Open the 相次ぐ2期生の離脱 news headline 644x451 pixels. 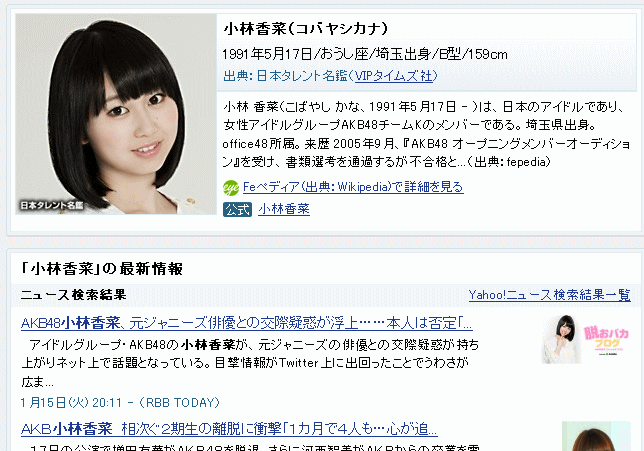229,429
